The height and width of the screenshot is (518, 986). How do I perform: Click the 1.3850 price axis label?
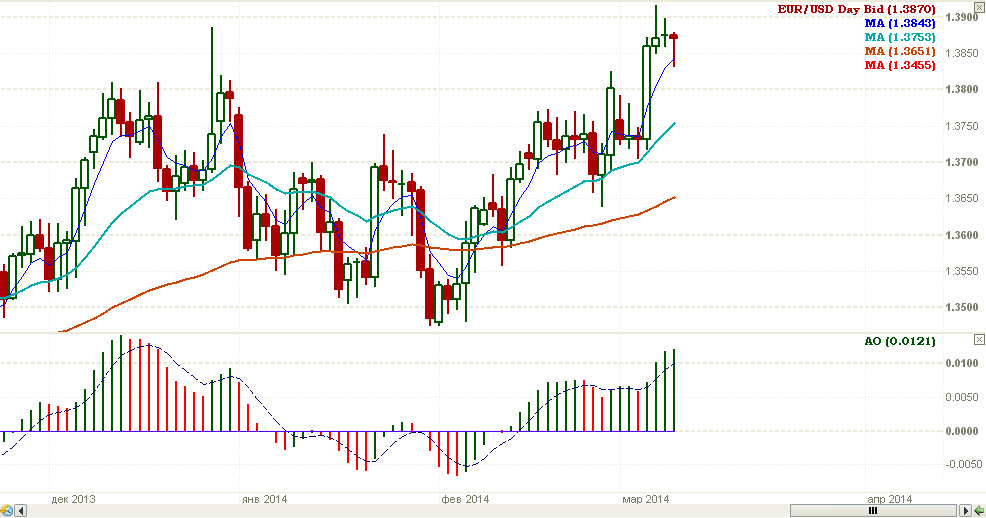962,53
